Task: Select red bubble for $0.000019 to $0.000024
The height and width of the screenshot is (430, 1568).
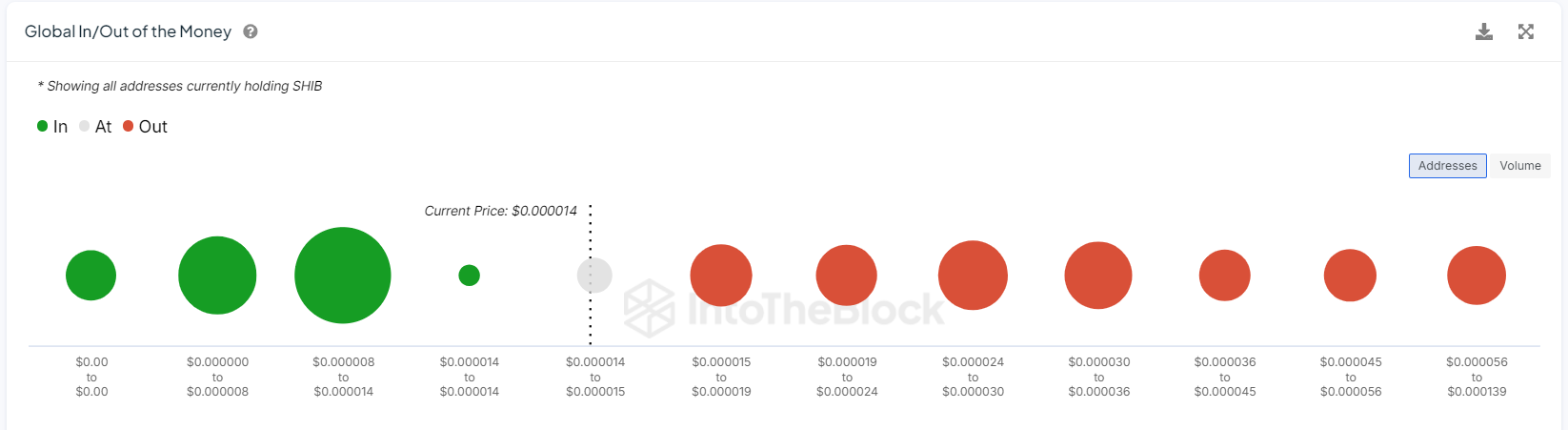Action: tap(846, 276)
